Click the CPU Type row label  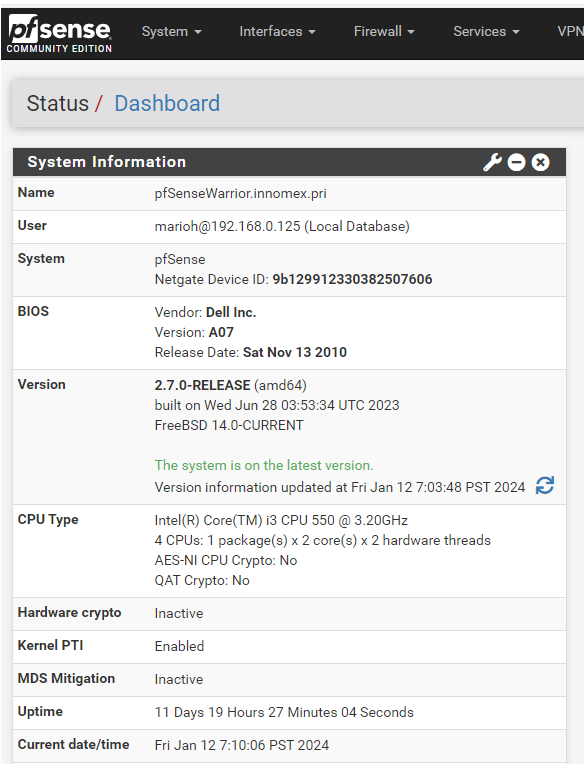pyautogui.click(x=48, y=520)
